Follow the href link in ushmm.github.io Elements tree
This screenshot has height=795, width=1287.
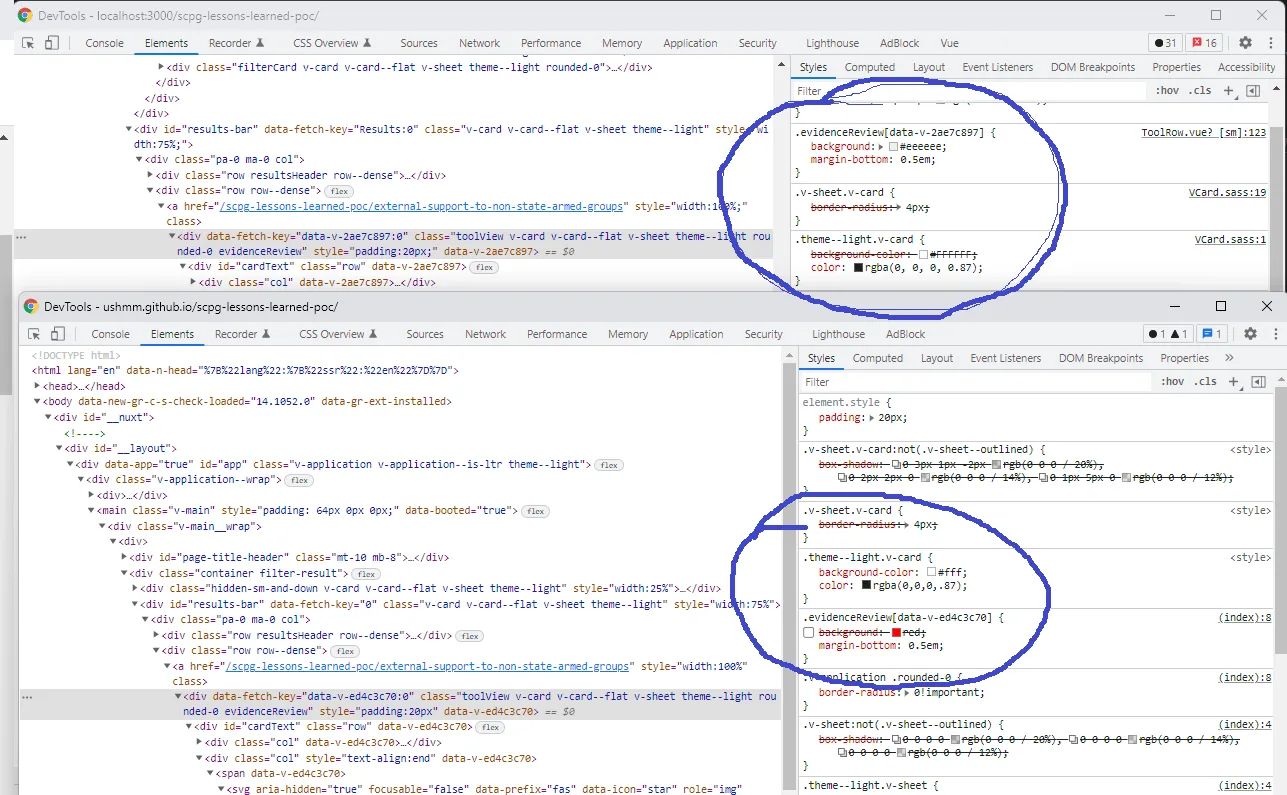(427, 666)
